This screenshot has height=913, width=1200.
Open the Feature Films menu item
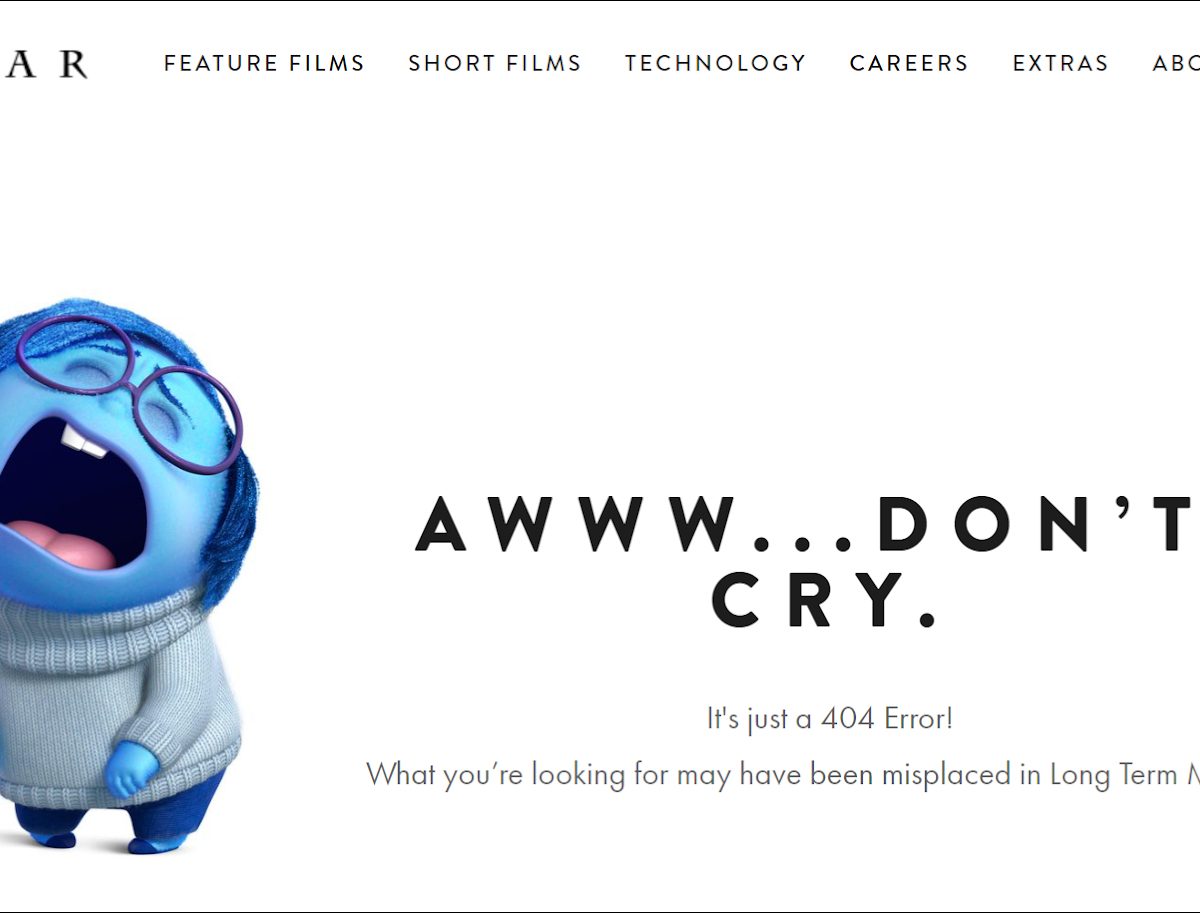coord(264,63)
